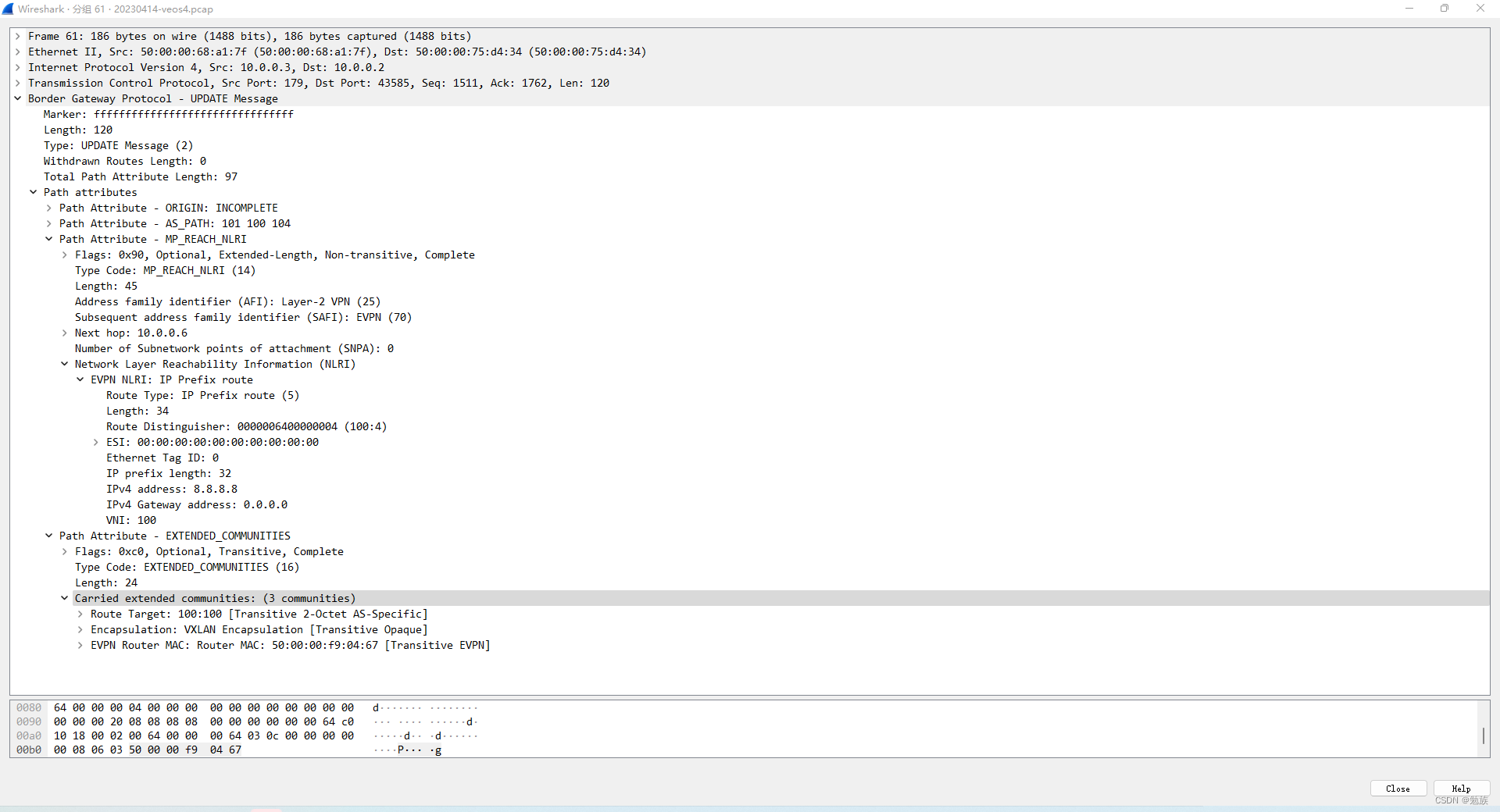
Task: Expand Route Target: 100:100 entry
Action: pyautogui.click(x=80, y=614)
